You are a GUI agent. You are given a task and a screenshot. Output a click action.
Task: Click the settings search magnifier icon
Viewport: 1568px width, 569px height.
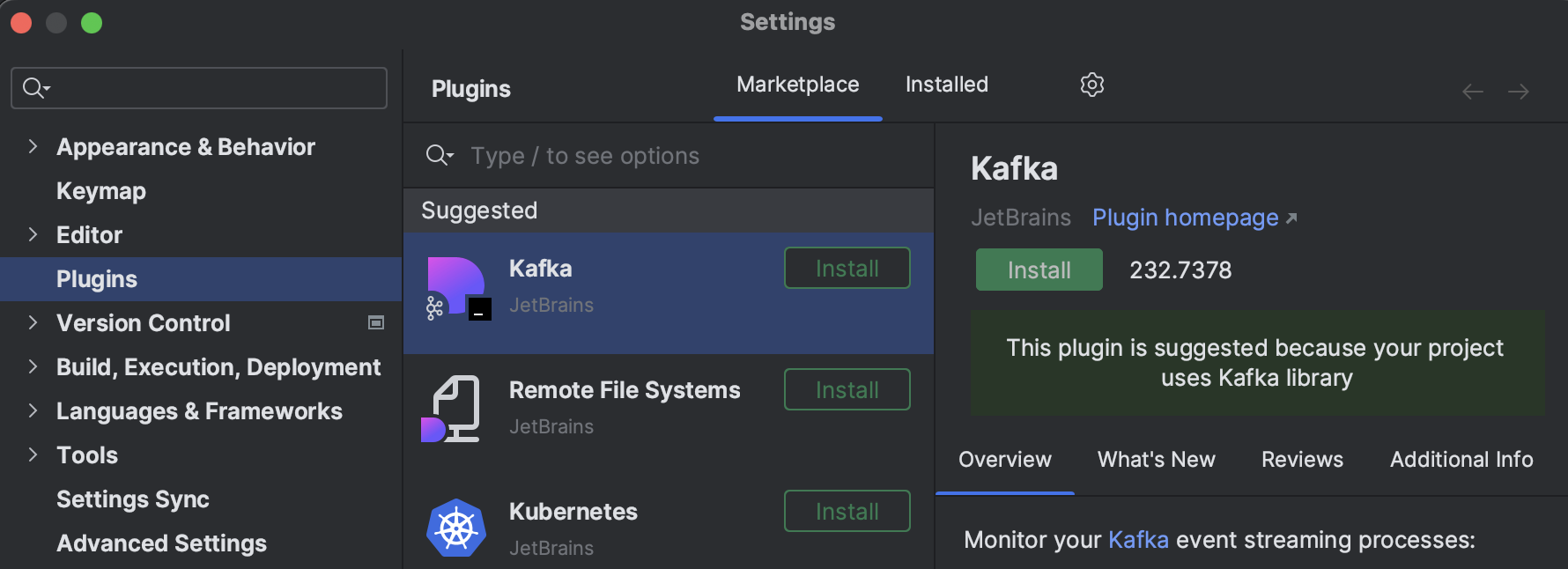pyautogui.click(x=35, y=88)
